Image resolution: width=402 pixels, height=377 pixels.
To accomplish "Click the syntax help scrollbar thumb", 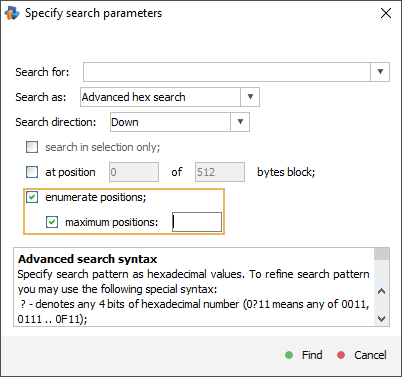I will tap(382, 254).
